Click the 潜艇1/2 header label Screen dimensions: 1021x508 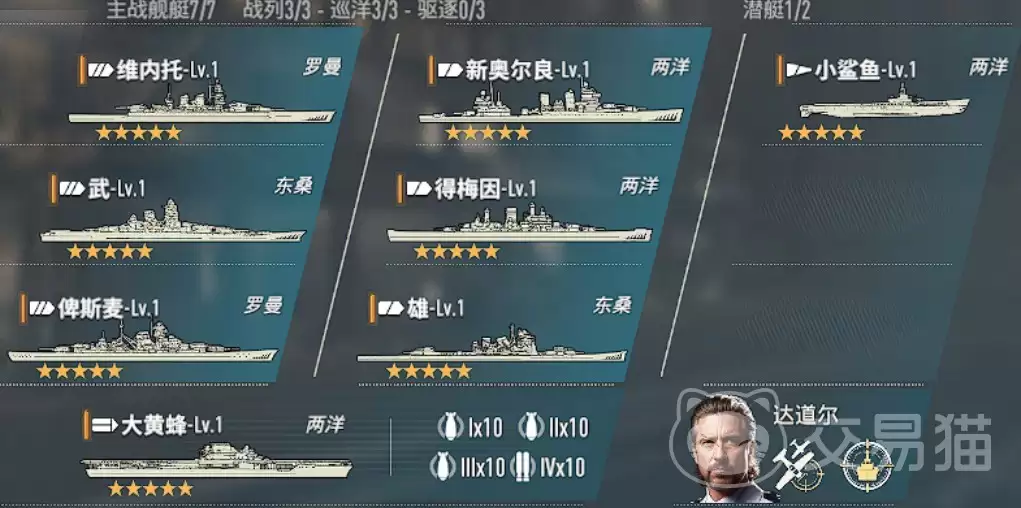(x=777, y=10)
